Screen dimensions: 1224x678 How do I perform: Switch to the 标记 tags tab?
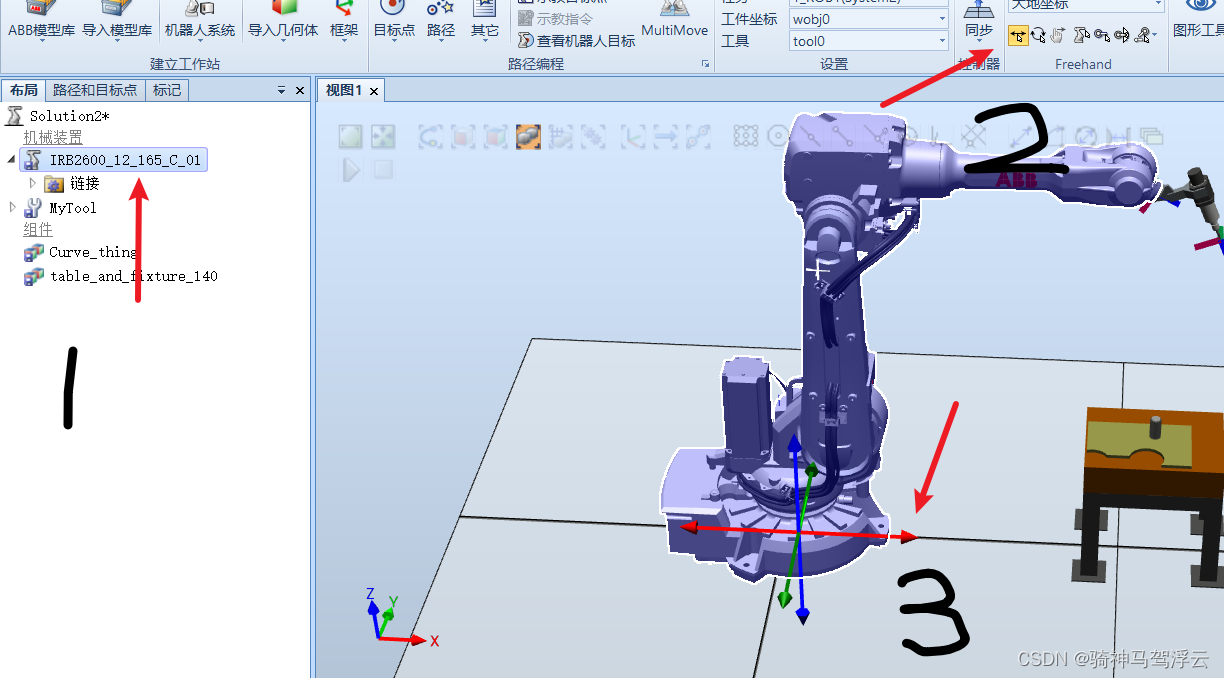[x=167, y=90]
